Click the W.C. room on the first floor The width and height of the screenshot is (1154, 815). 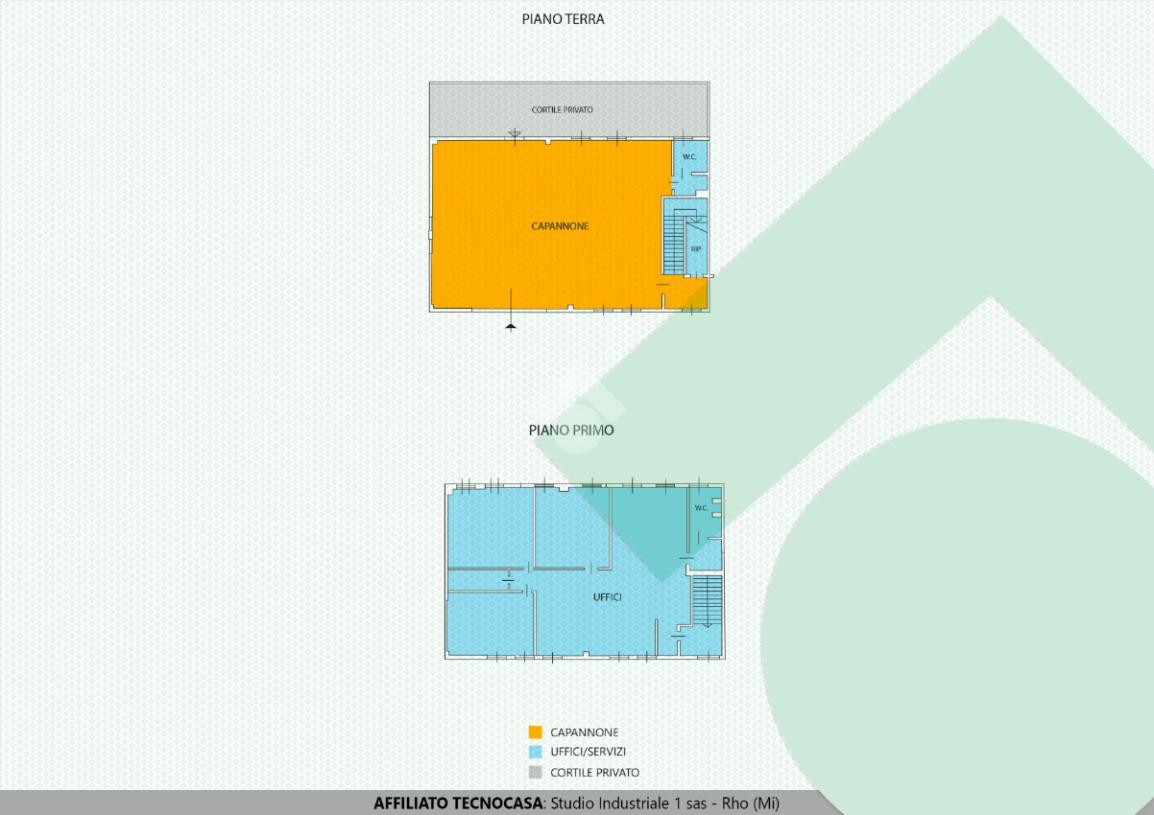click(701, 509)
